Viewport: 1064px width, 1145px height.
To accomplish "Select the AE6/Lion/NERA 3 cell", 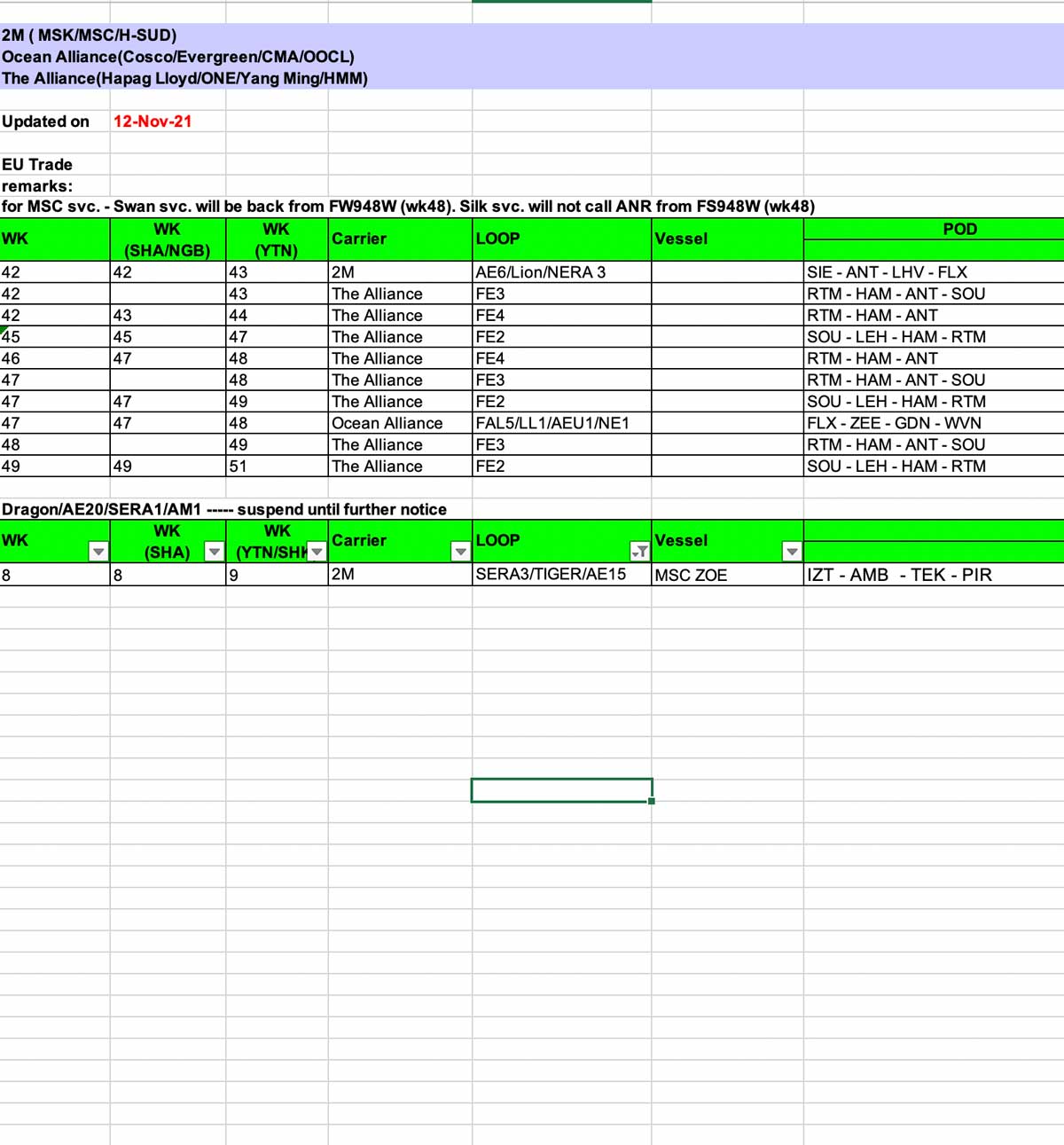I will (540, 272).
